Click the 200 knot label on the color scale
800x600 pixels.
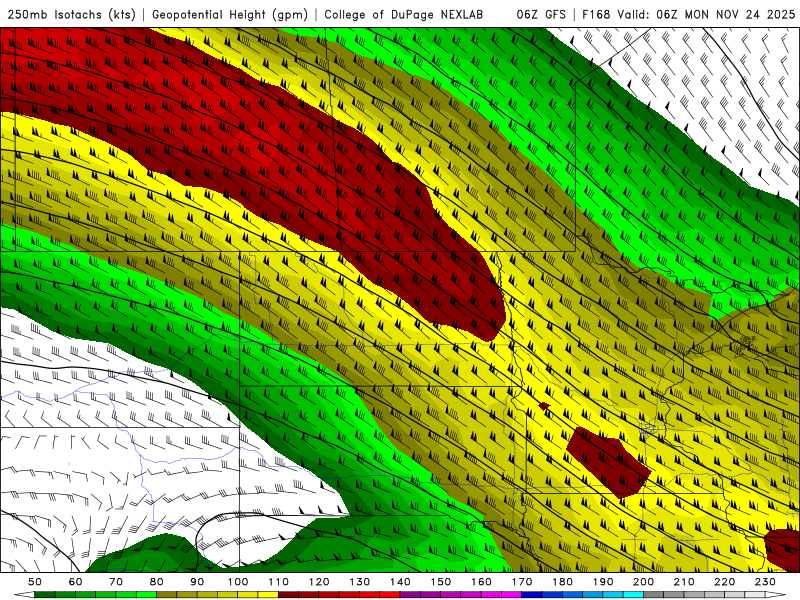[643, 582]
